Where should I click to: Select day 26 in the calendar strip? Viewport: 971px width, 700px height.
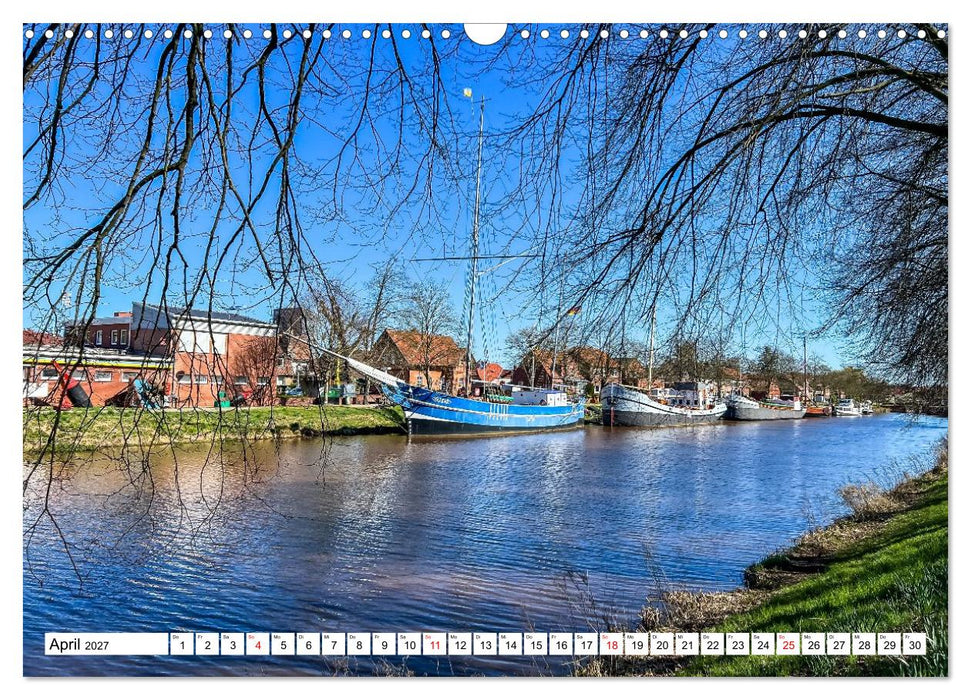814,644
